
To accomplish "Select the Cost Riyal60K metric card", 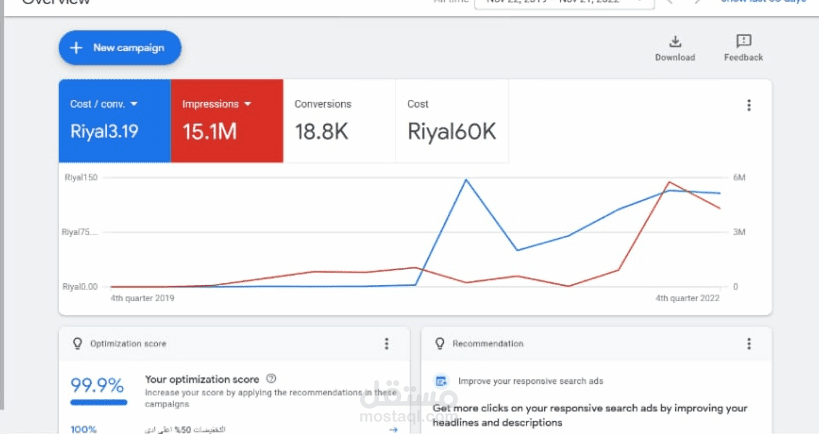I will 452,121.
